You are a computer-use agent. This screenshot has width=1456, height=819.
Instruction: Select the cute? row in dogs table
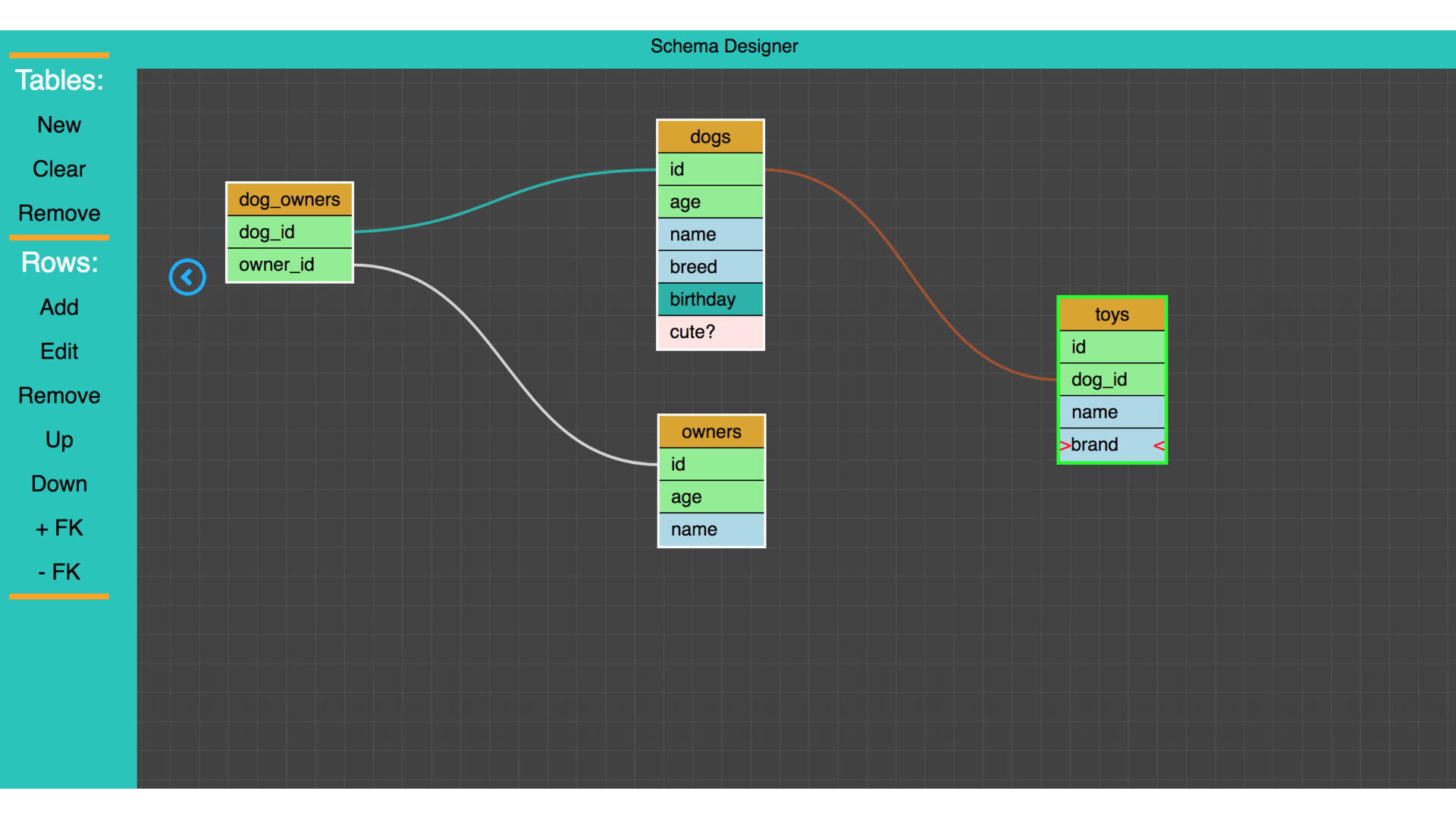[x=710, y=331]
